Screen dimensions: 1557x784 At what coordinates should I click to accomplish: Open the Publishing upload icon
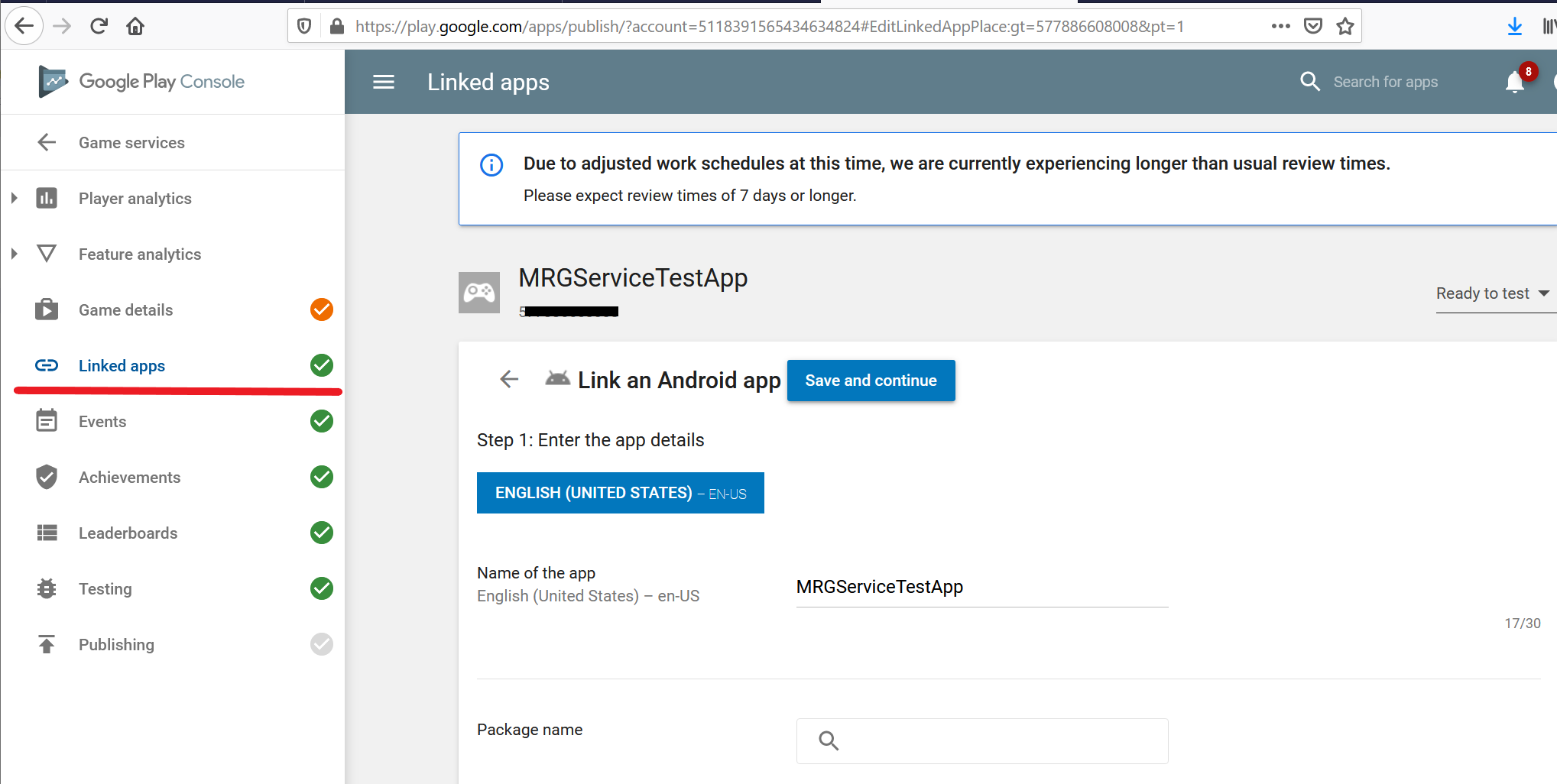tap(47, 644)
